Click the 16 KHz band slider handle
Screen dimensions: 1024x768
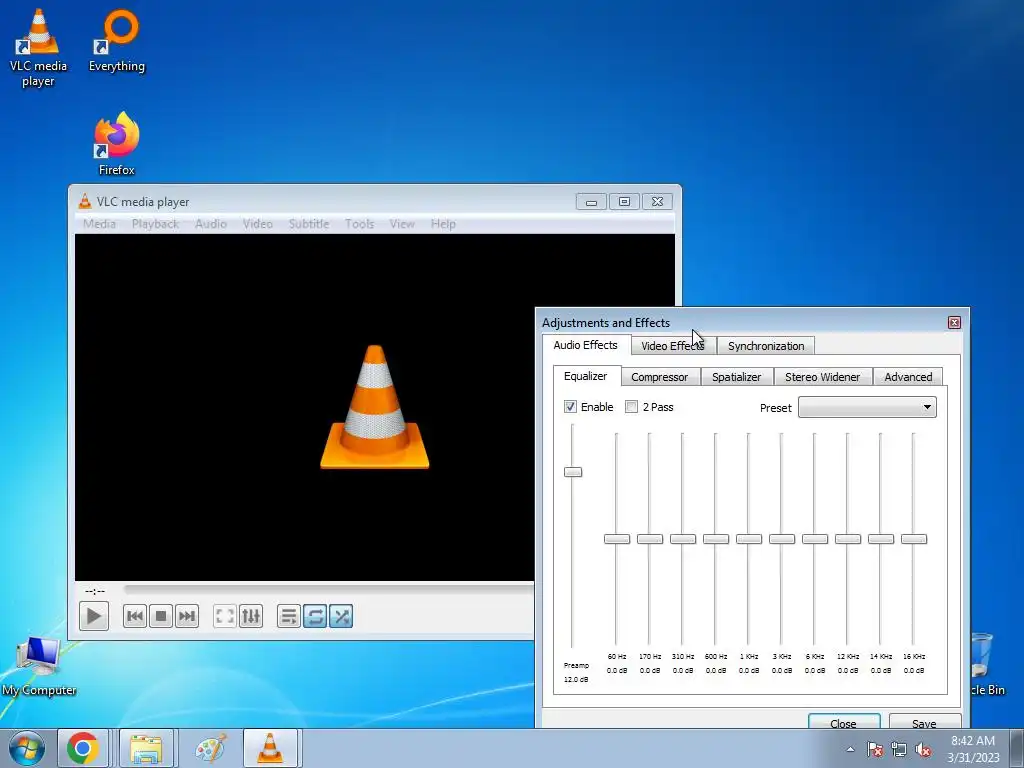(x=914, y=539)
